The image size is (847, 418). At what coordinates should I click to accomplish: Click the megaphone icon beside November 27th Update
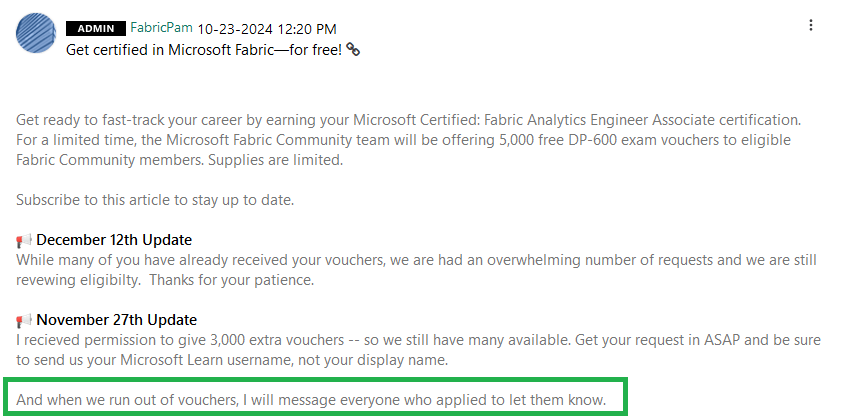24,321
